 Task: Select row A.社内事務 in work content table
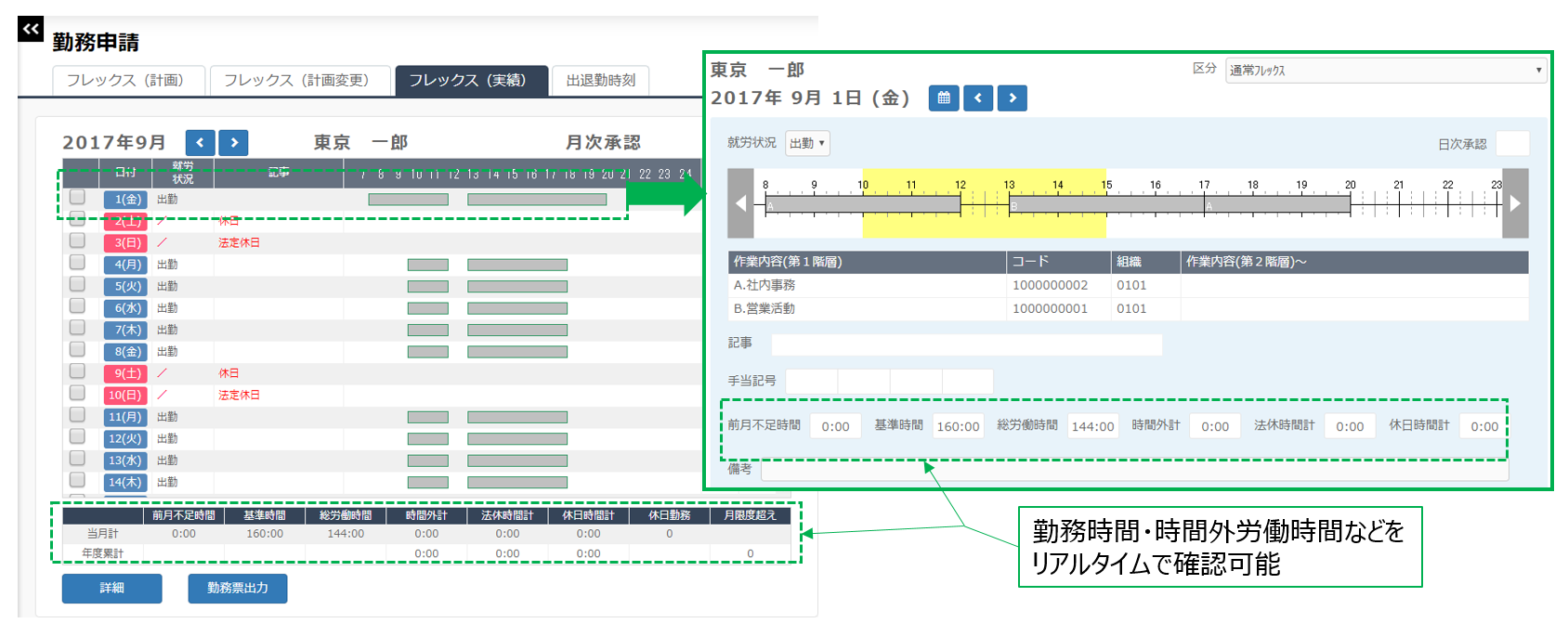(x=1128, y=285)
